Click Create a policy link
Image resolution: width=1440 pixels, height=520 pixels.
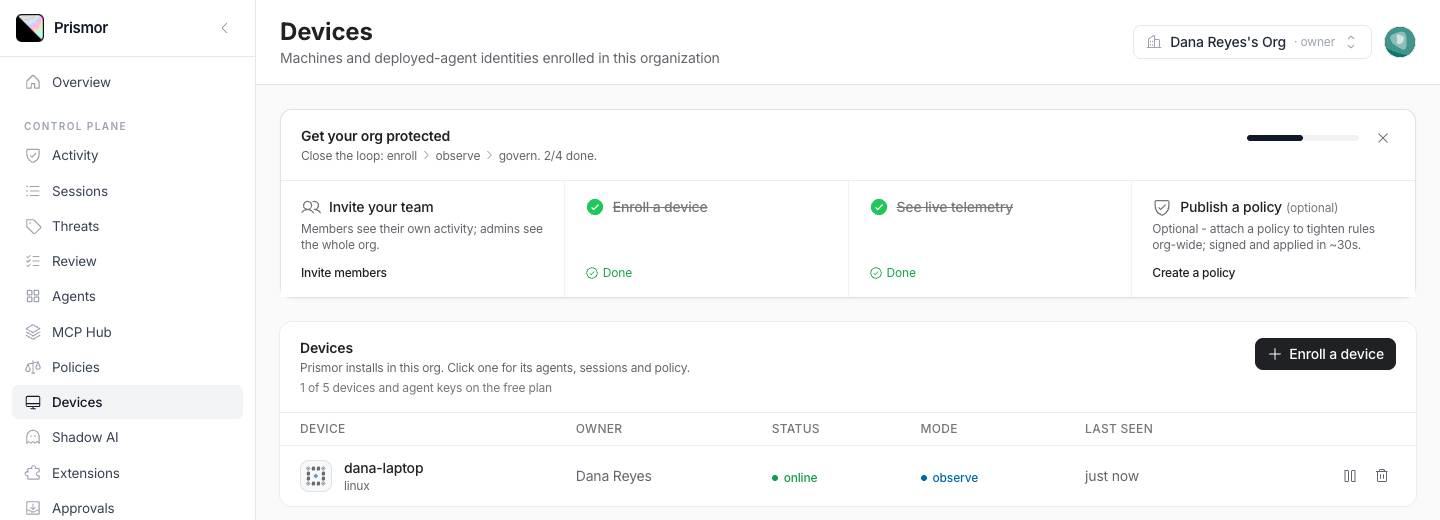point(1193,273)
